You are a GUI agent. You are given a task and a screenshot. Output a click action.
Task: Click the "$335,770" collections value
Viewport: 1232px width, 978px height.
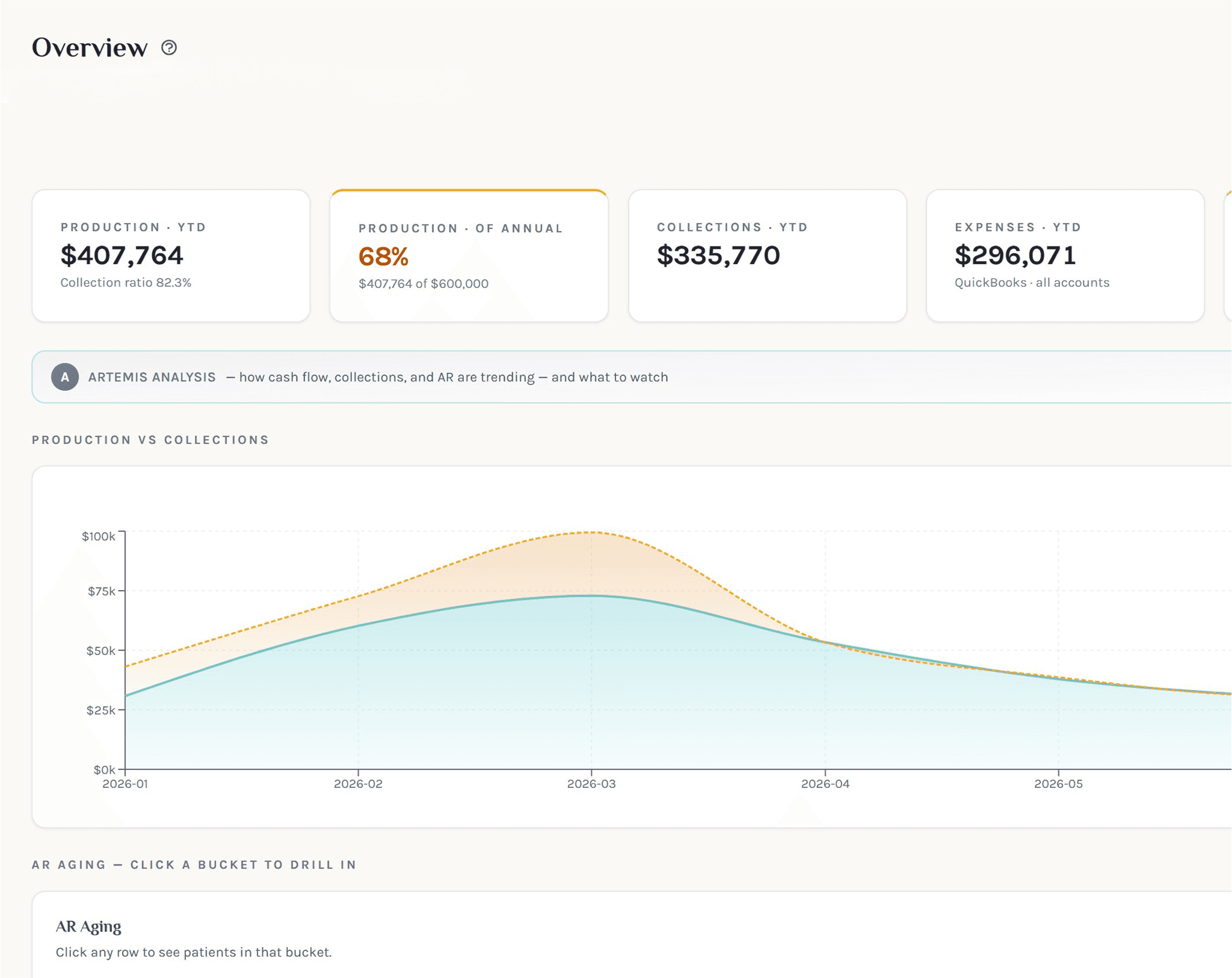point(718,255)
